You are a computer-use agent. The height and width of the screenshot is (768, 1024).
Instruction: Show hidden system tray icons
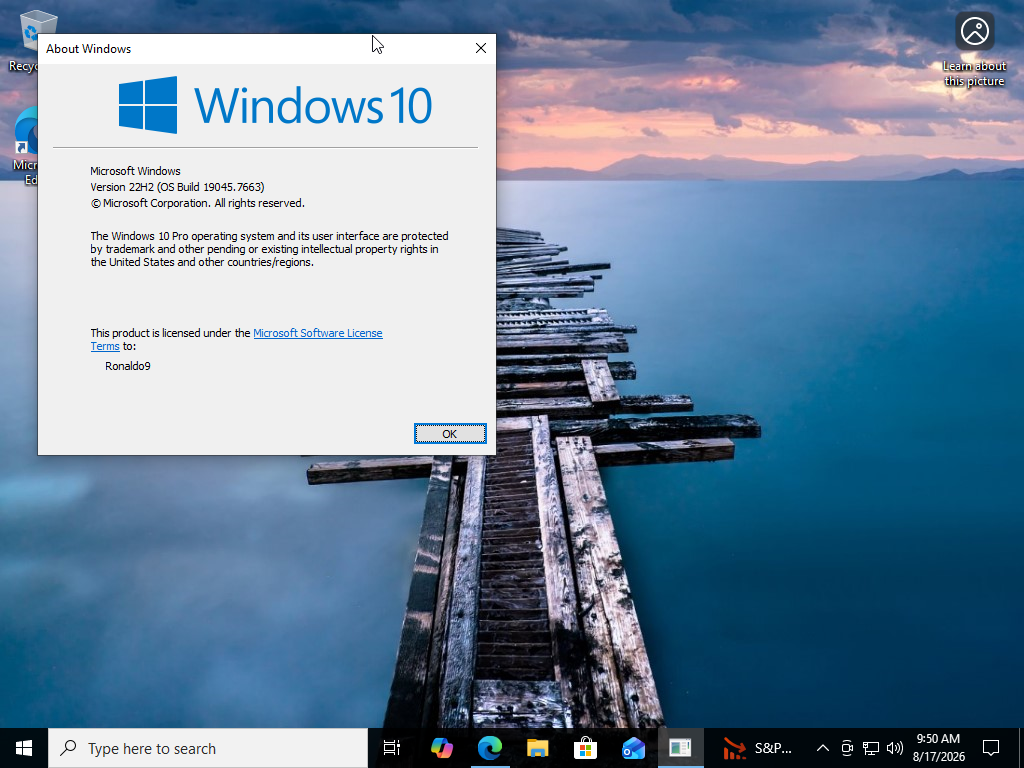point(823,748)
